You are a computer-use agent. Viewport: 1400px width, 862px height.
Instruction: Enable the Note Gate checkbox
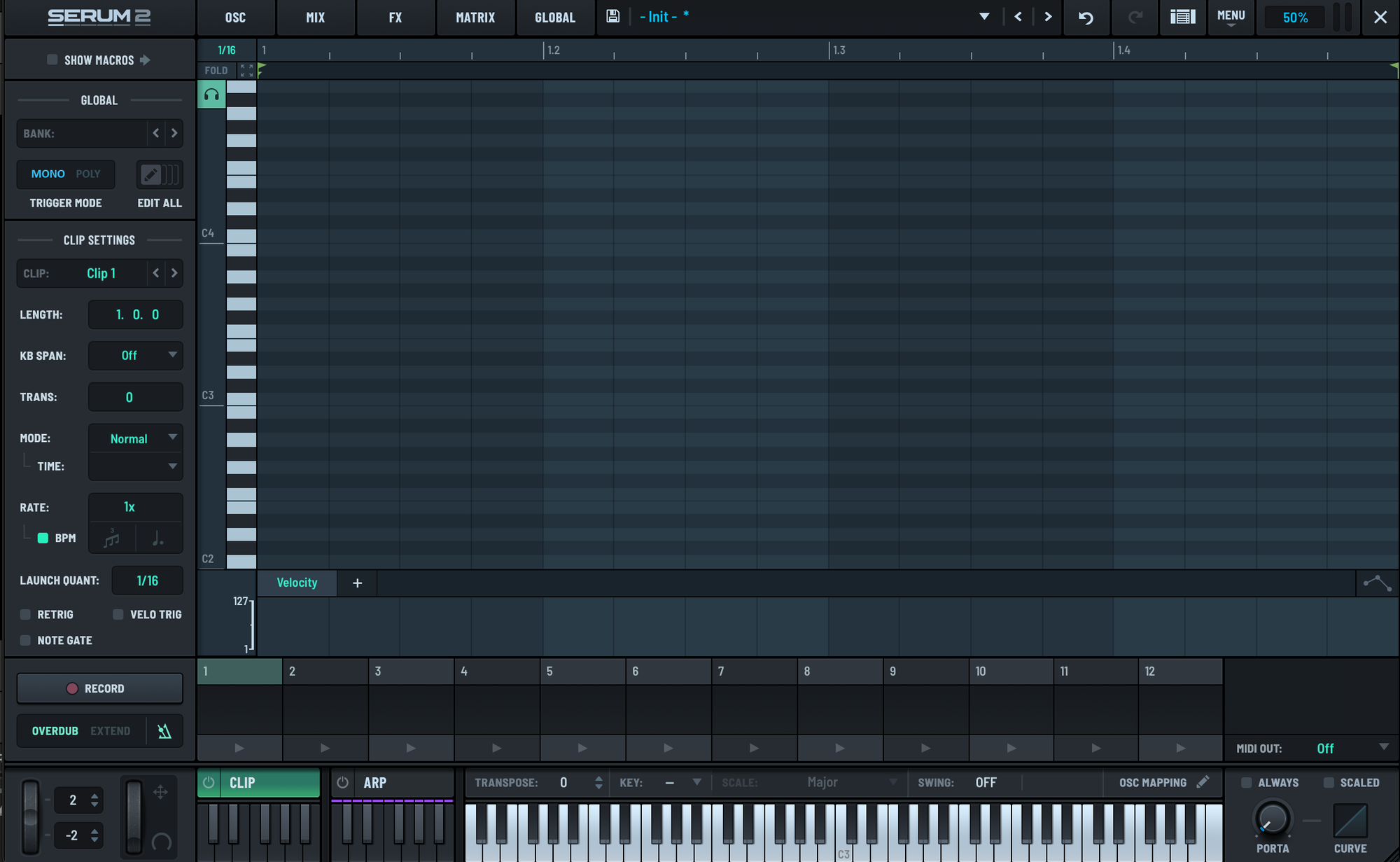(x=26, y=641)
